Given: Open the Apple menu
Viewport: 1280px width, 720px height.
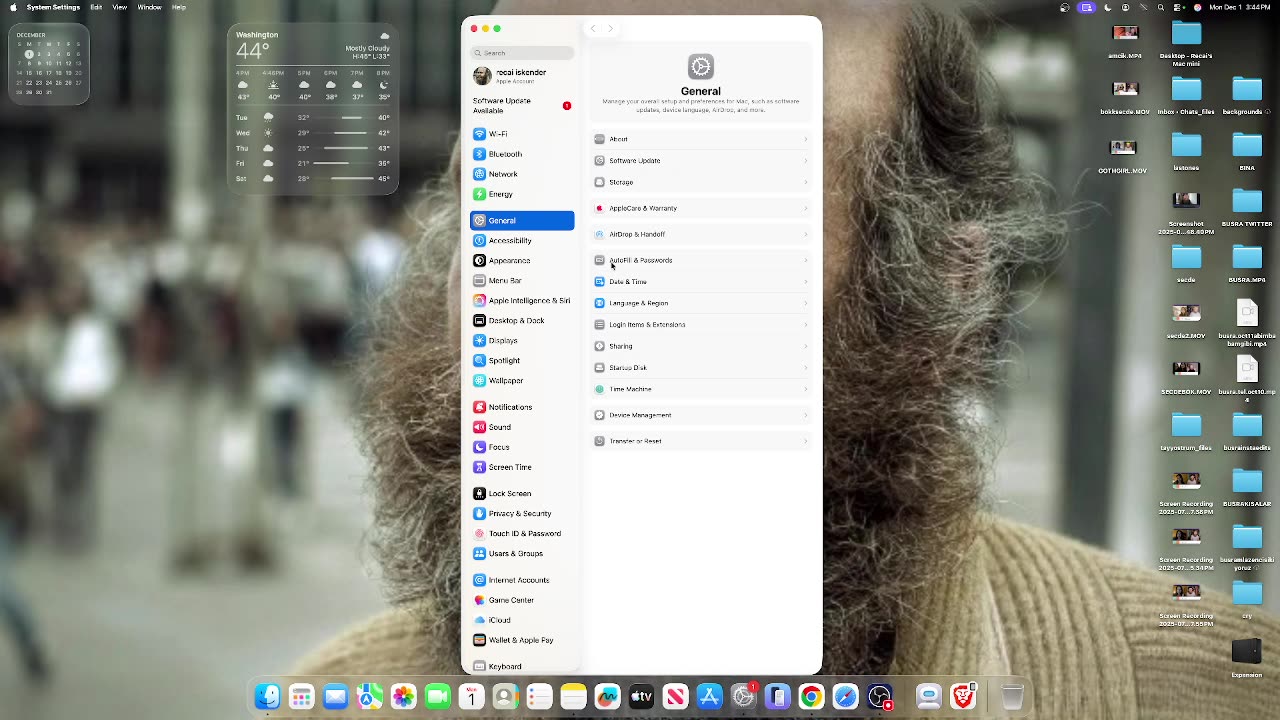Looking at the screenshot, I should (13, 7).
